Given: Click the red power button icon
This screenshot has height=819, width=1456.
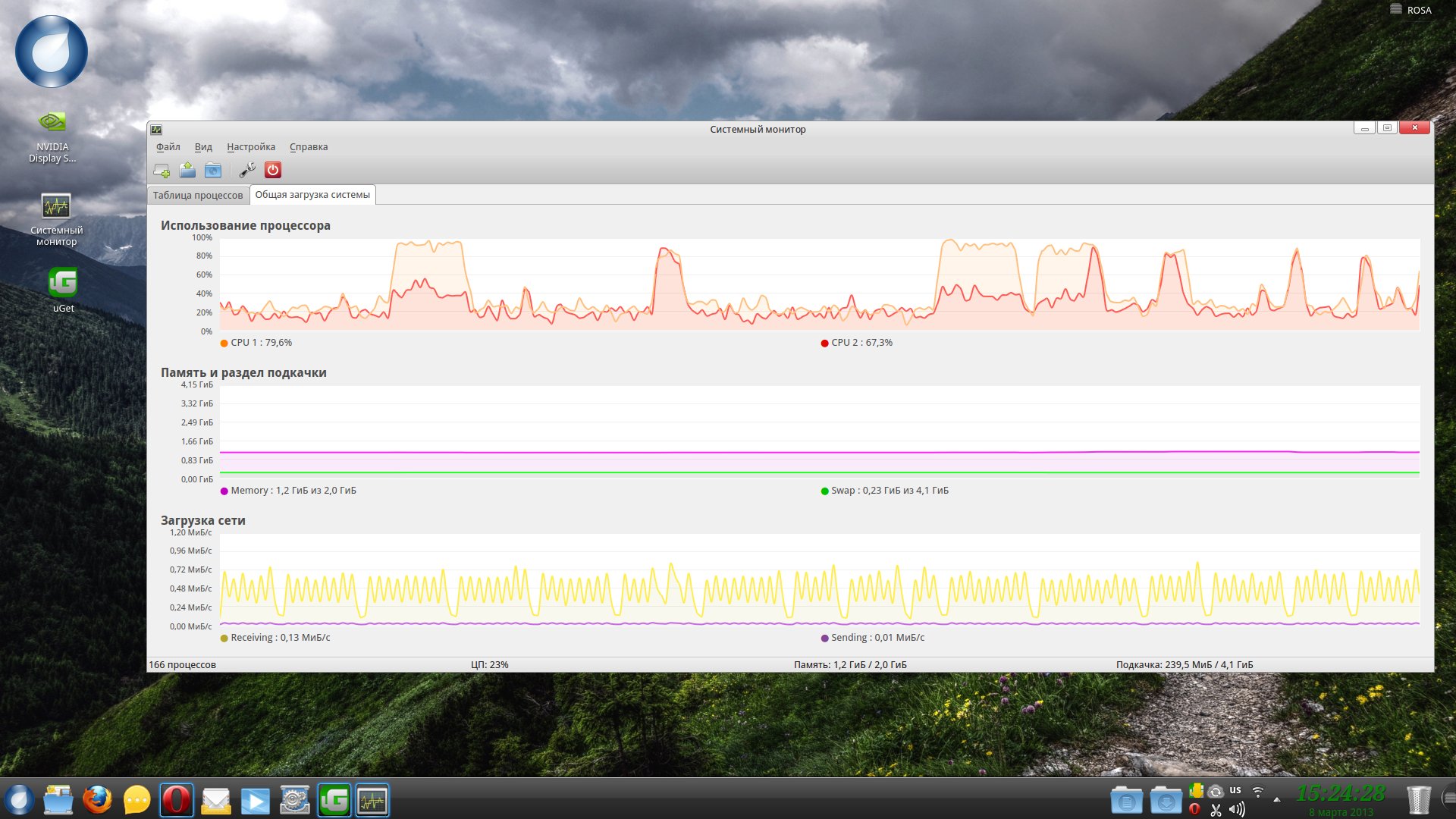Looking at the screenshot, I should [273, 170].
